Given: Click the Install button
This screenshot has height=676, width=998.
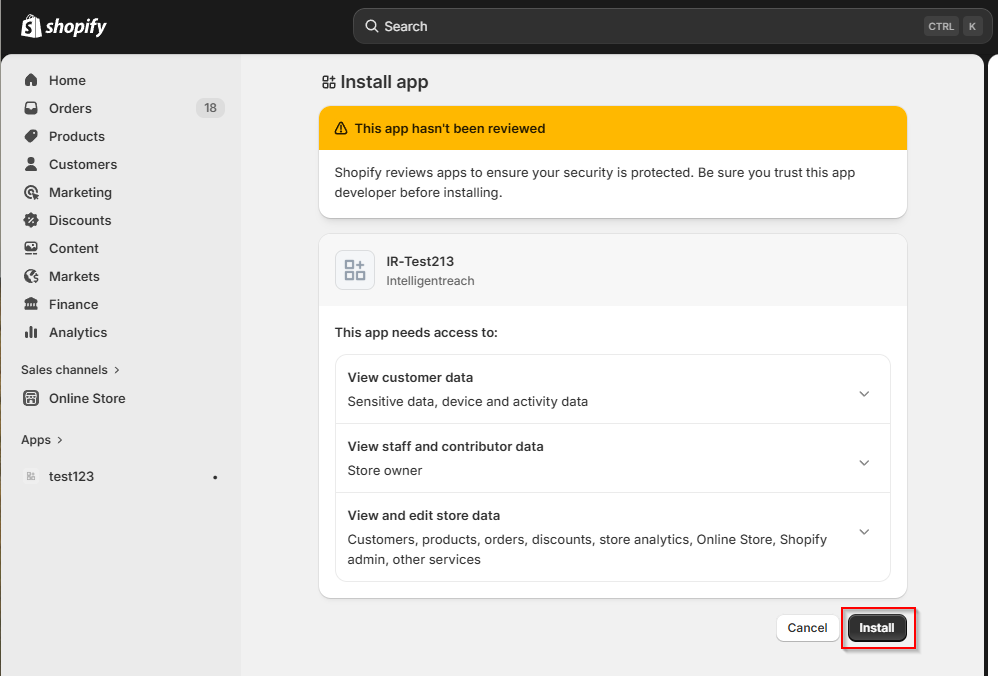Looking at the screenshot, I should (x=877, y=628).
